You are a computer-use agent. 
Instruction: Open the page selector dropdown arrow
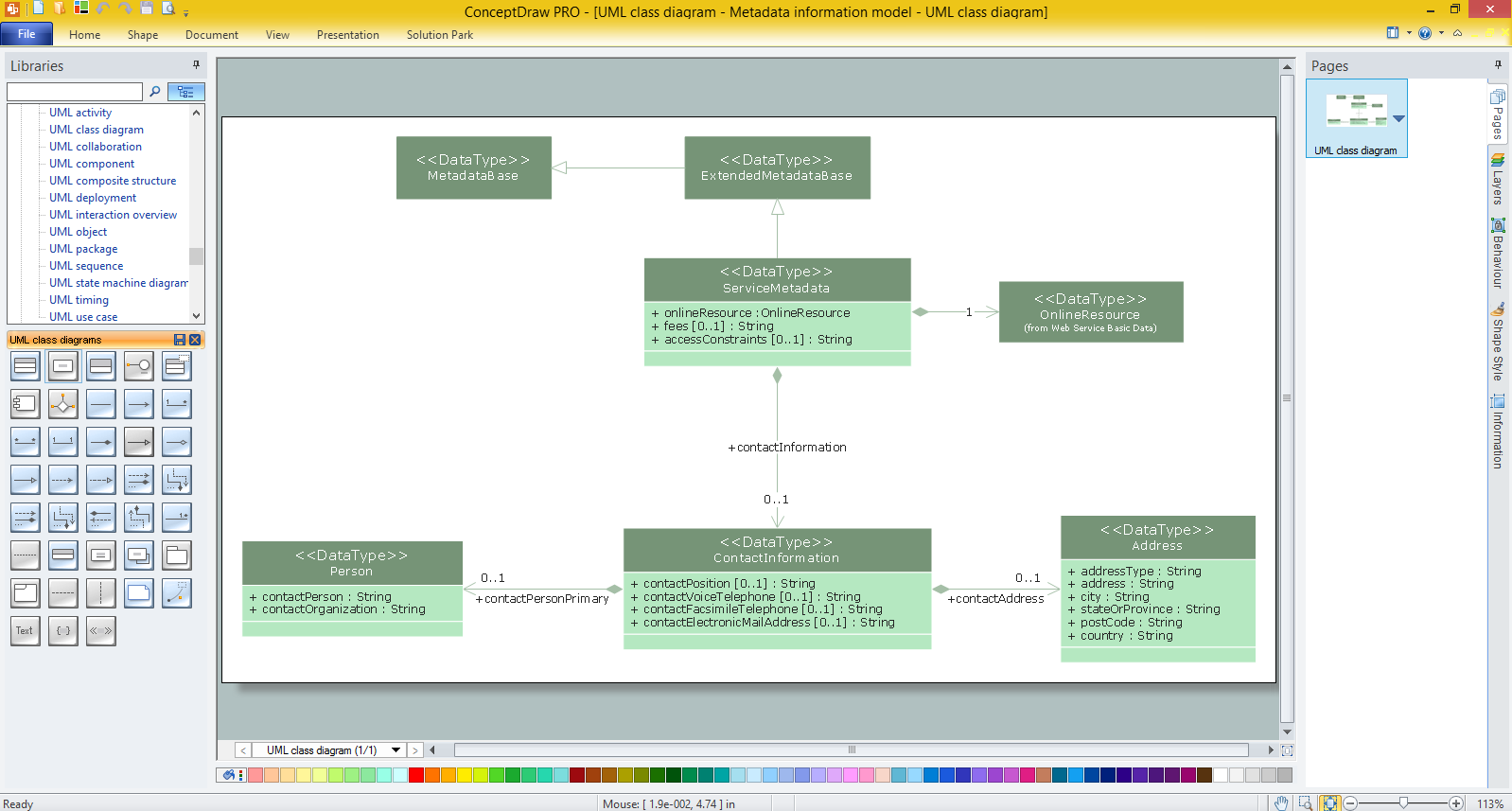click(396, 750)
